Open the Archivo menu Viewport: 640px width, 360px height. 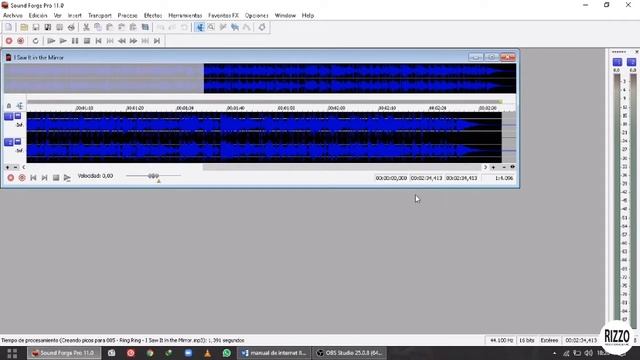[x=13, y=16]
